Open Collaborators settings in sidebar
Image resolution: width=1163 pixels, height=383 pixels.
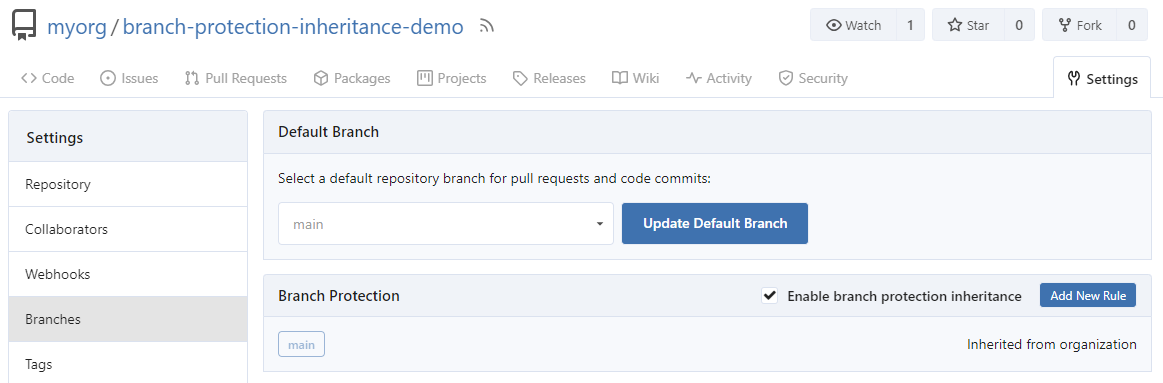tap(128, 229)
